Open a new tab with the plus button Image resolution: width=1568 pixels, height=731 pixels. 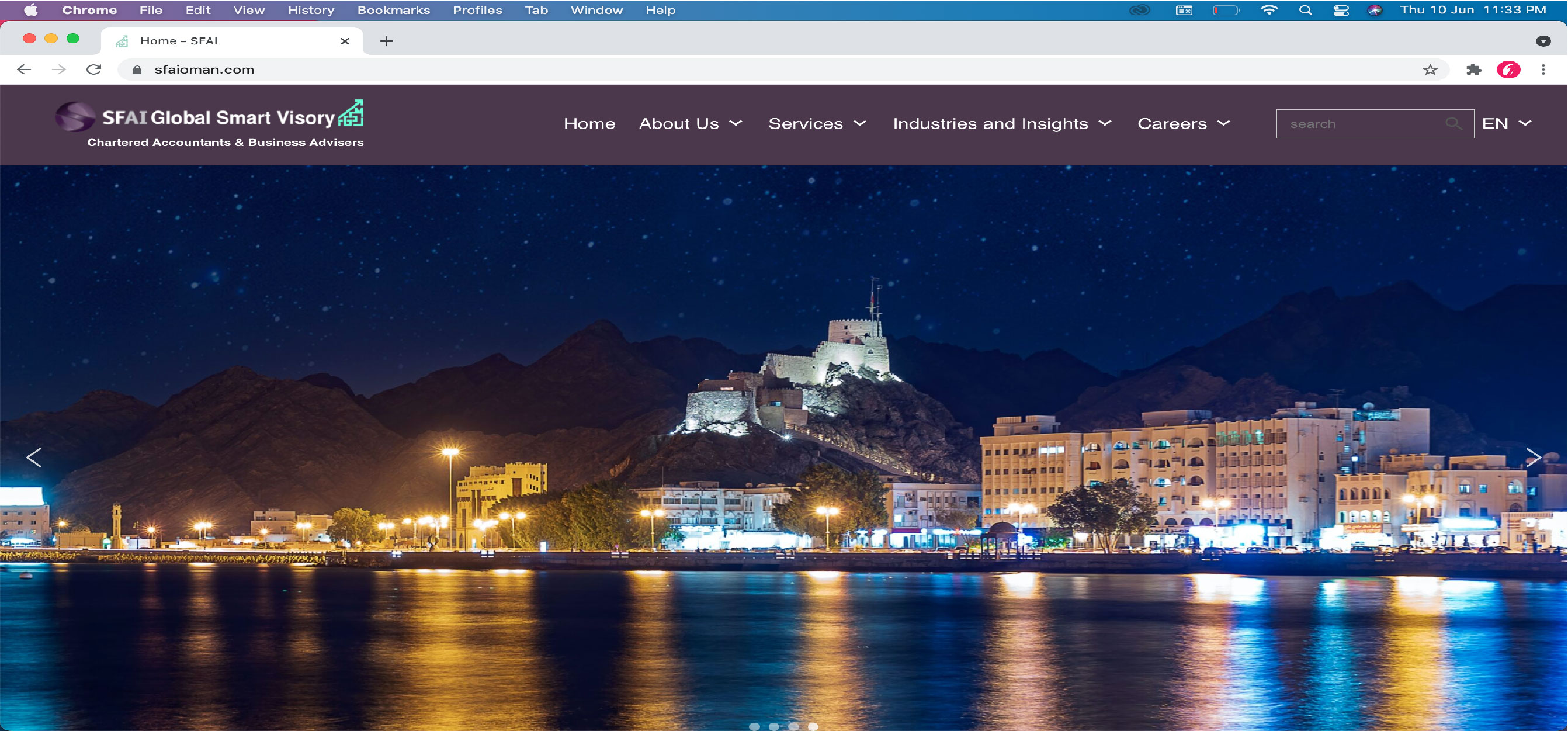point(386,41)
